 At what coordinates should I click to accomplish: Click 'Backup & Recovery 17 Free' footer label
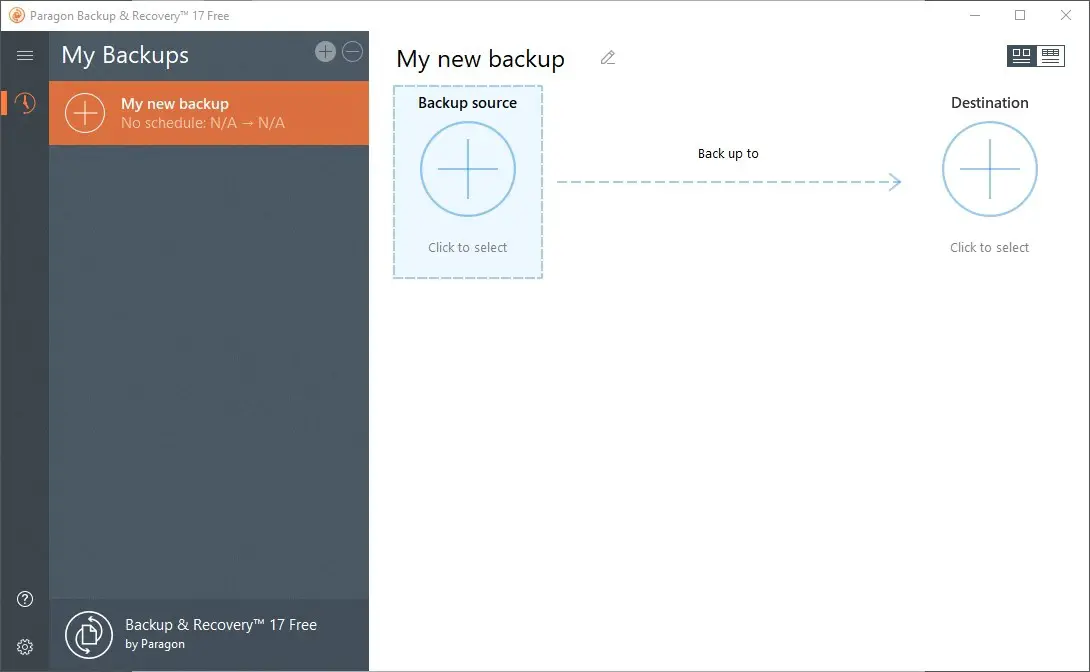[221, 625]
